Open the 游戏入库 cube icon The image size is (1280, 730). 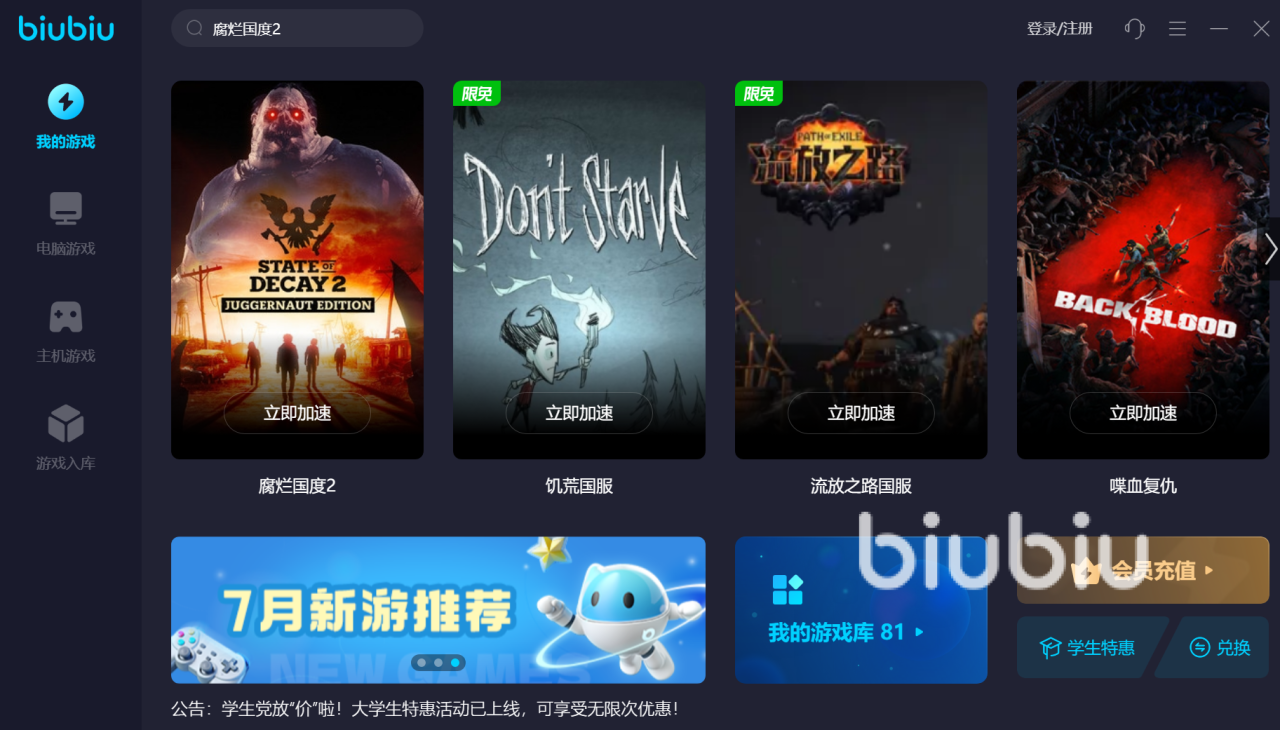click(66, 424)
